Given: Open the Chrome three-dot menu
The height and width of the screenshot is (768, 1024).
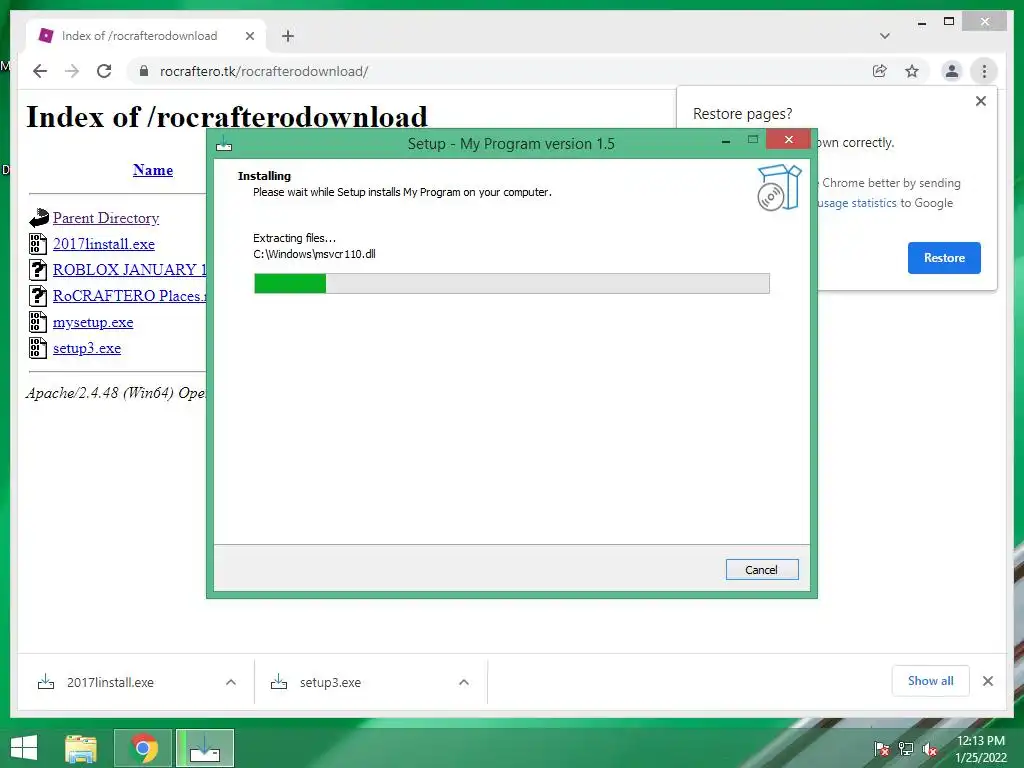Looking at the screenshot, I should pyautogui.click(x=984, y=71).
